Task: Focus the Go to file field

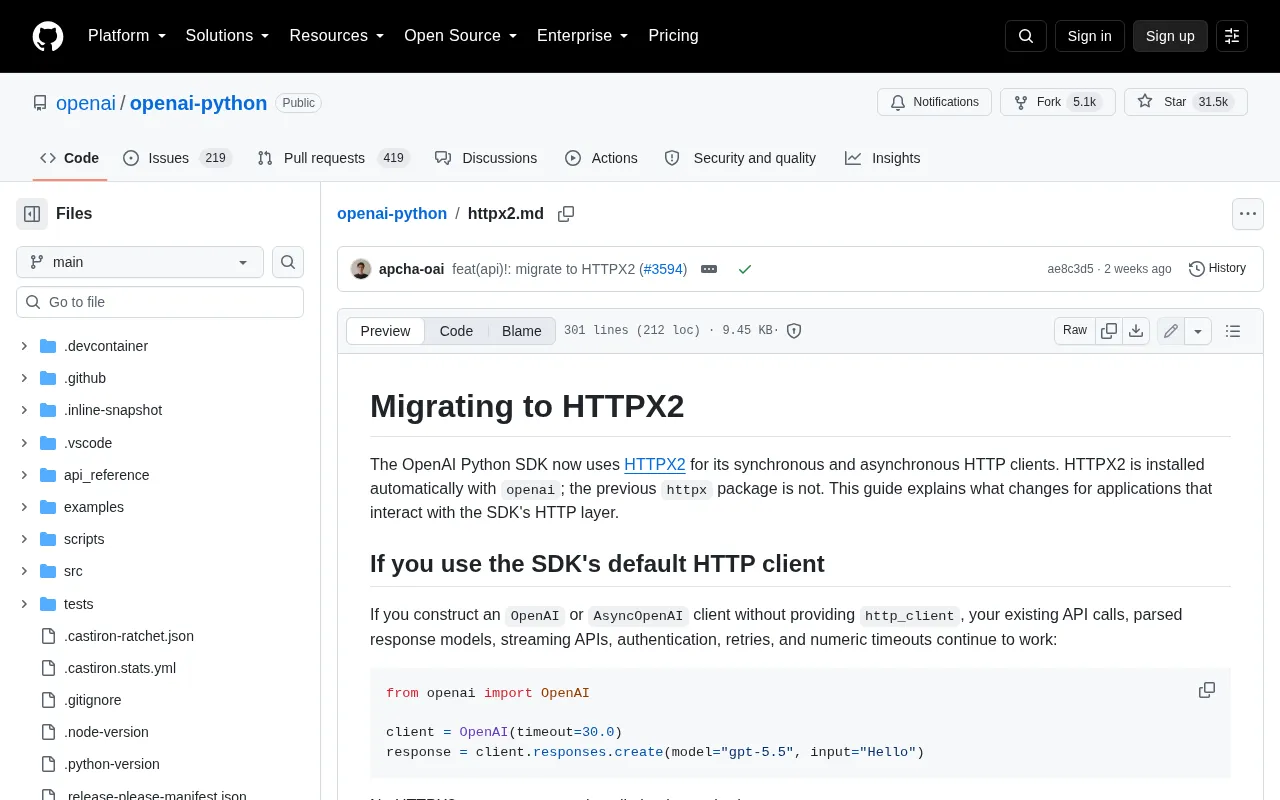Action: pyautogui.click(x=160, y=302)
